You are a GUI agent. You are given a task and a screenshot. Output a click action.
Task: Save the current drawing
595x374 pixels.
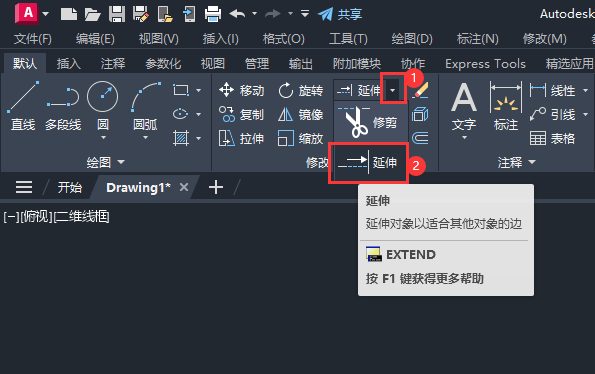click(116, 14)
